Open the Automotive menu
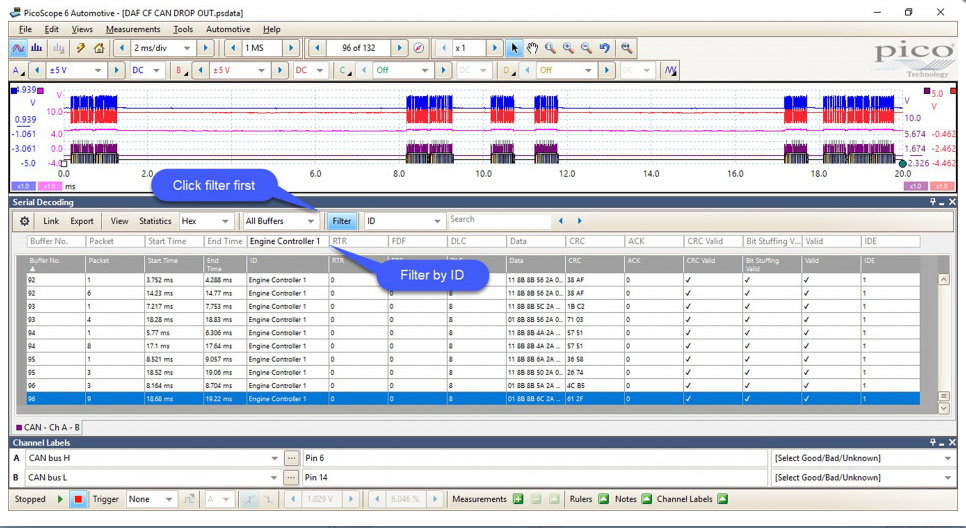This screenshot has width=966, height=528. (228, 29)
